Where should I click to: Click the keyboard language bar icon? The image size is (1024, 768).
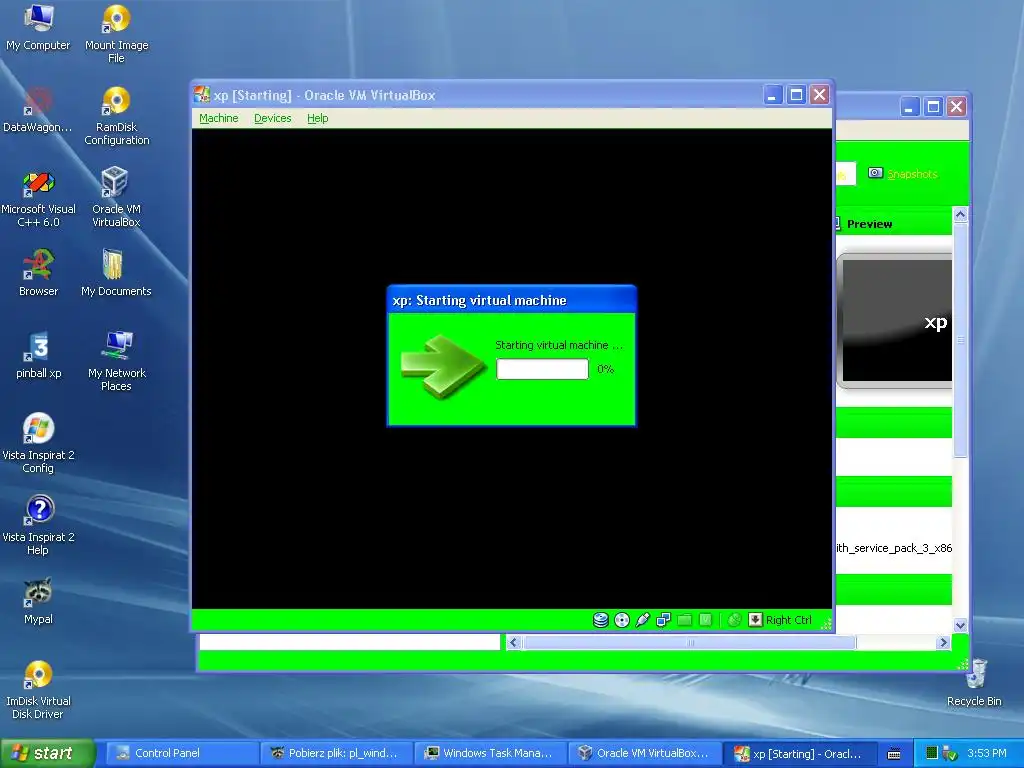tap(894, 754)
